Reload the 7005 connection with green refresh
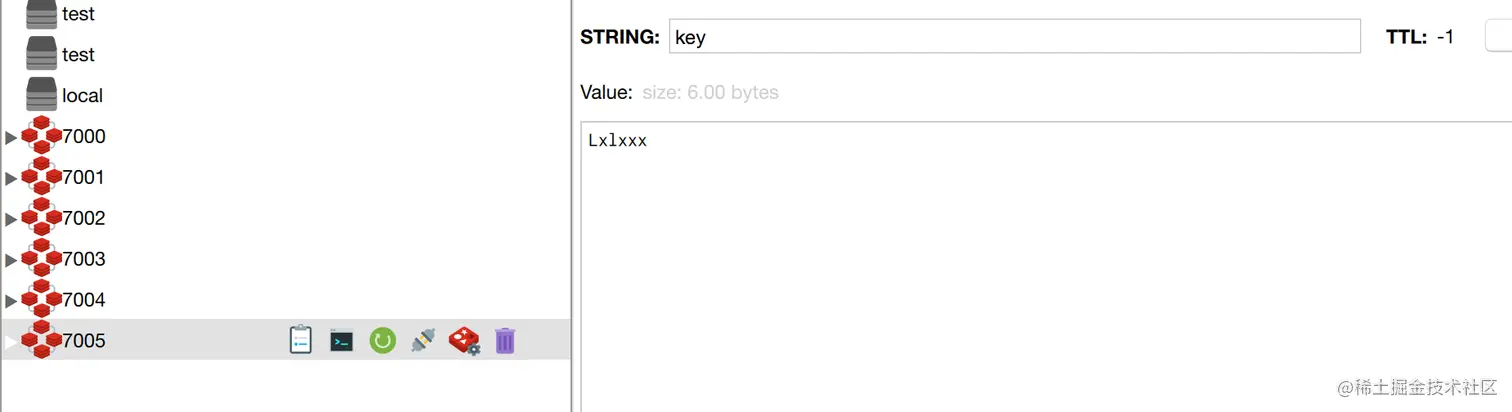 382,341
